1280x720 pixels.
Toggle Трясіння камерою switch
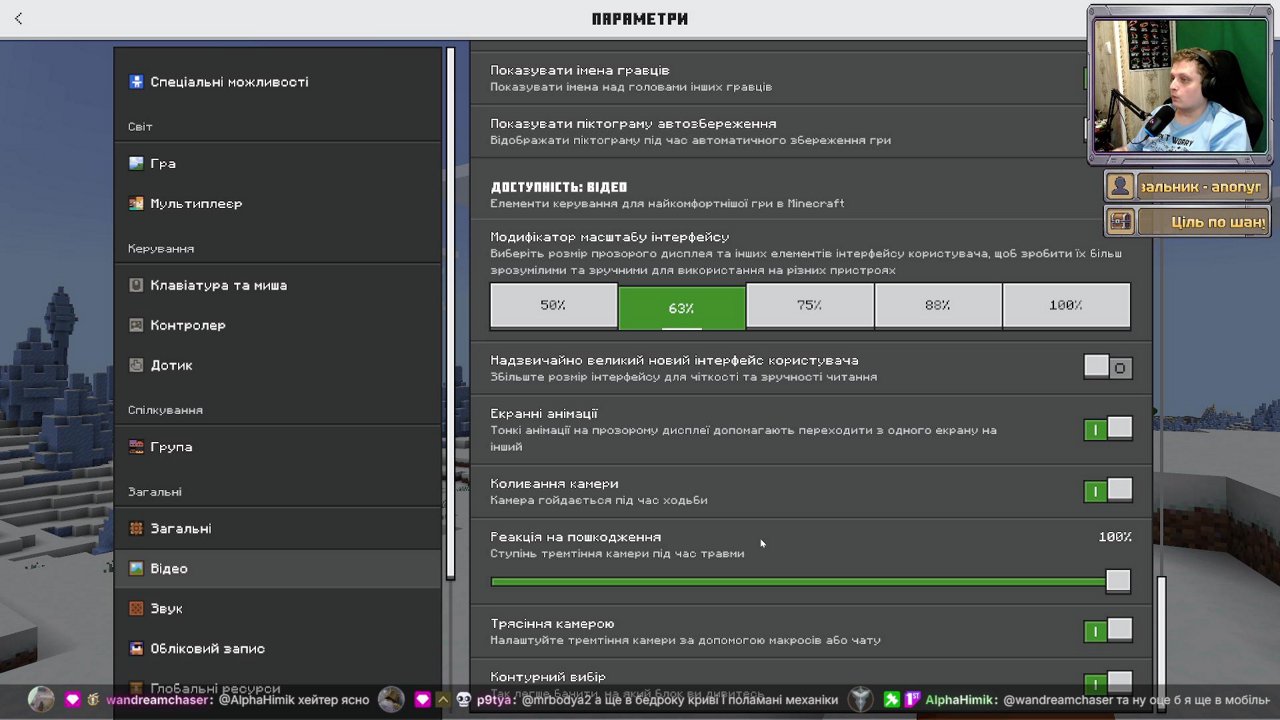[1108, 631]
